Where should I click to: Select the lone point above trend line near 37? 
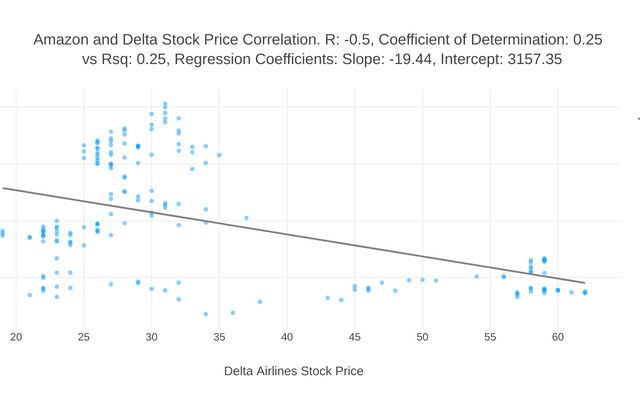(246, 217)
